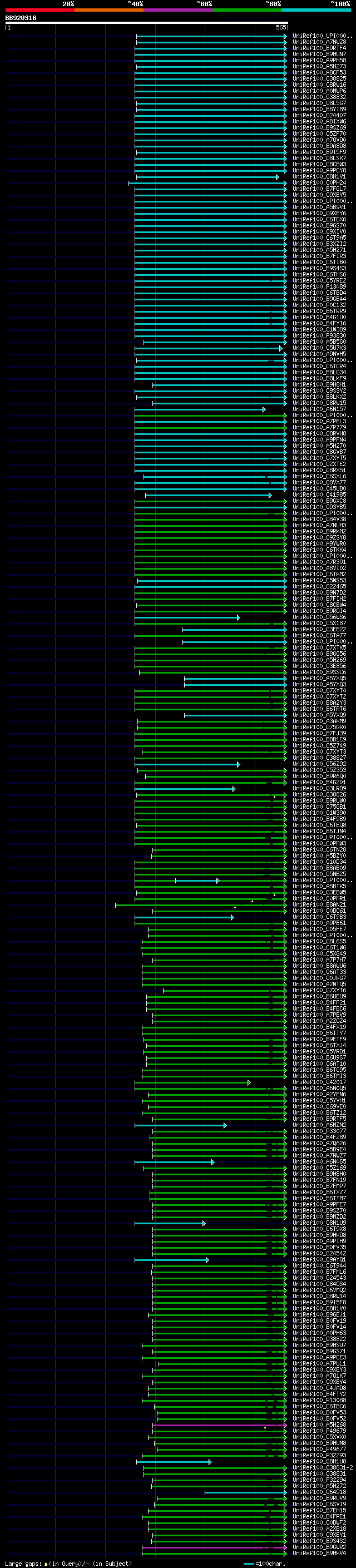Viewport: 356px width, 1568px height.
Task: Click label UniRef100_Q8LSK7
Action: (319, 159)
